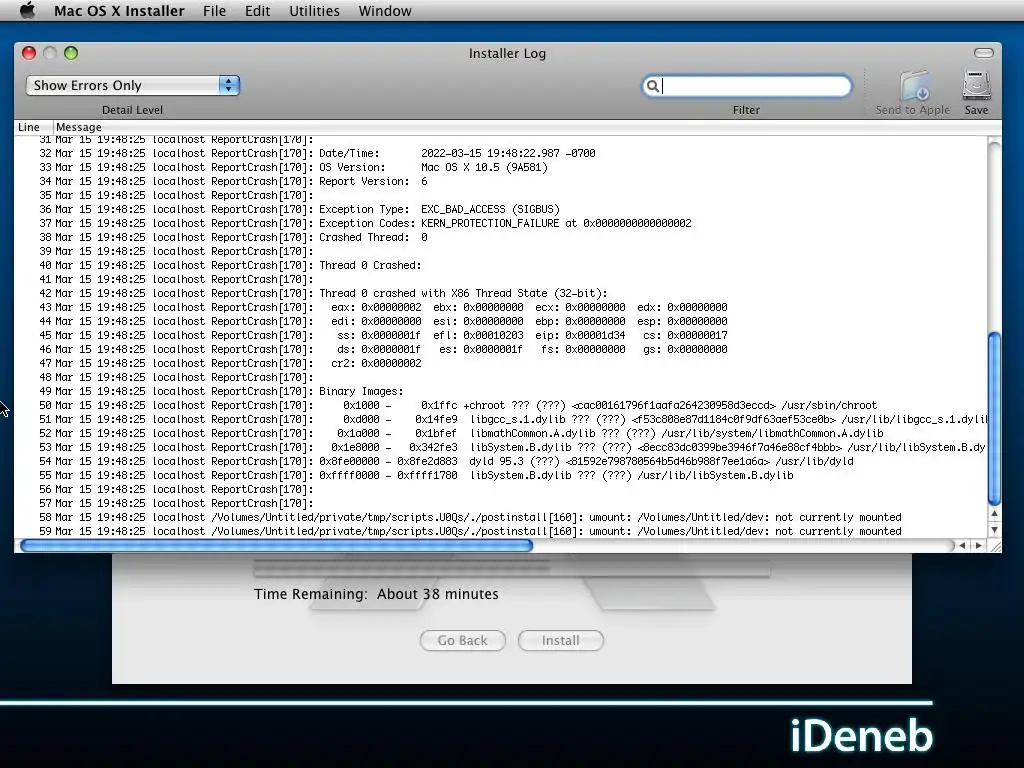Select log line 51 libgcc_s.1.dylib
The image size is (1024, 768).
(500, 419)
